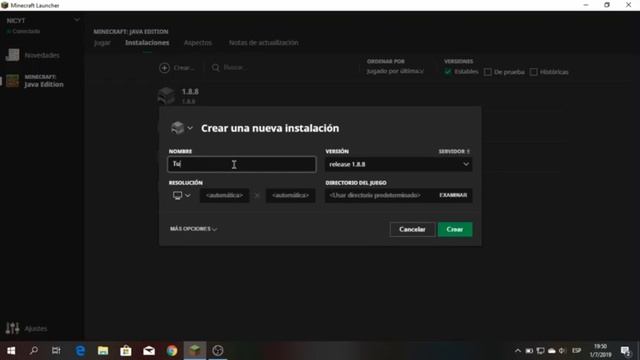Expand the NICYT account dropdown
The width and height of the screenshot is (640, 360).
click(76, 20)
